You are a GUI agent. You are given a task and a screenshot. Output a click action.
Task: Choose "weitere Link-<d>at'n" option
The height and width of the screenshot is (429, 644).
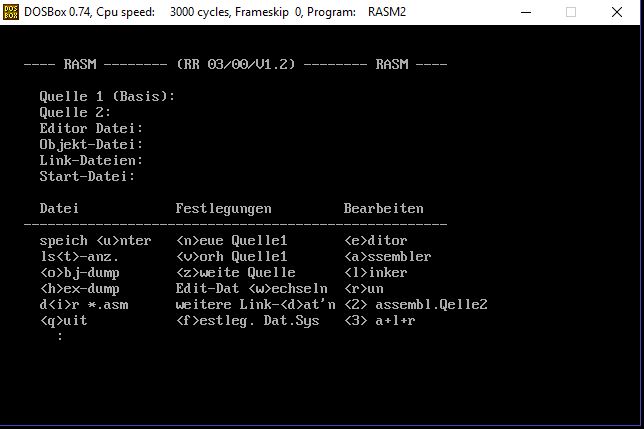[x=255, y=305]
